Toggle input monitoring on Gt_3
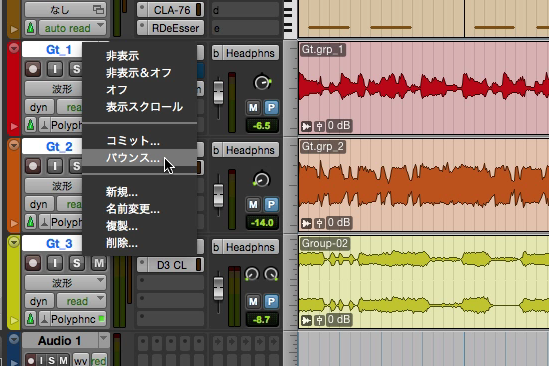This screenshot has height=366, width=549. [55, 263]
